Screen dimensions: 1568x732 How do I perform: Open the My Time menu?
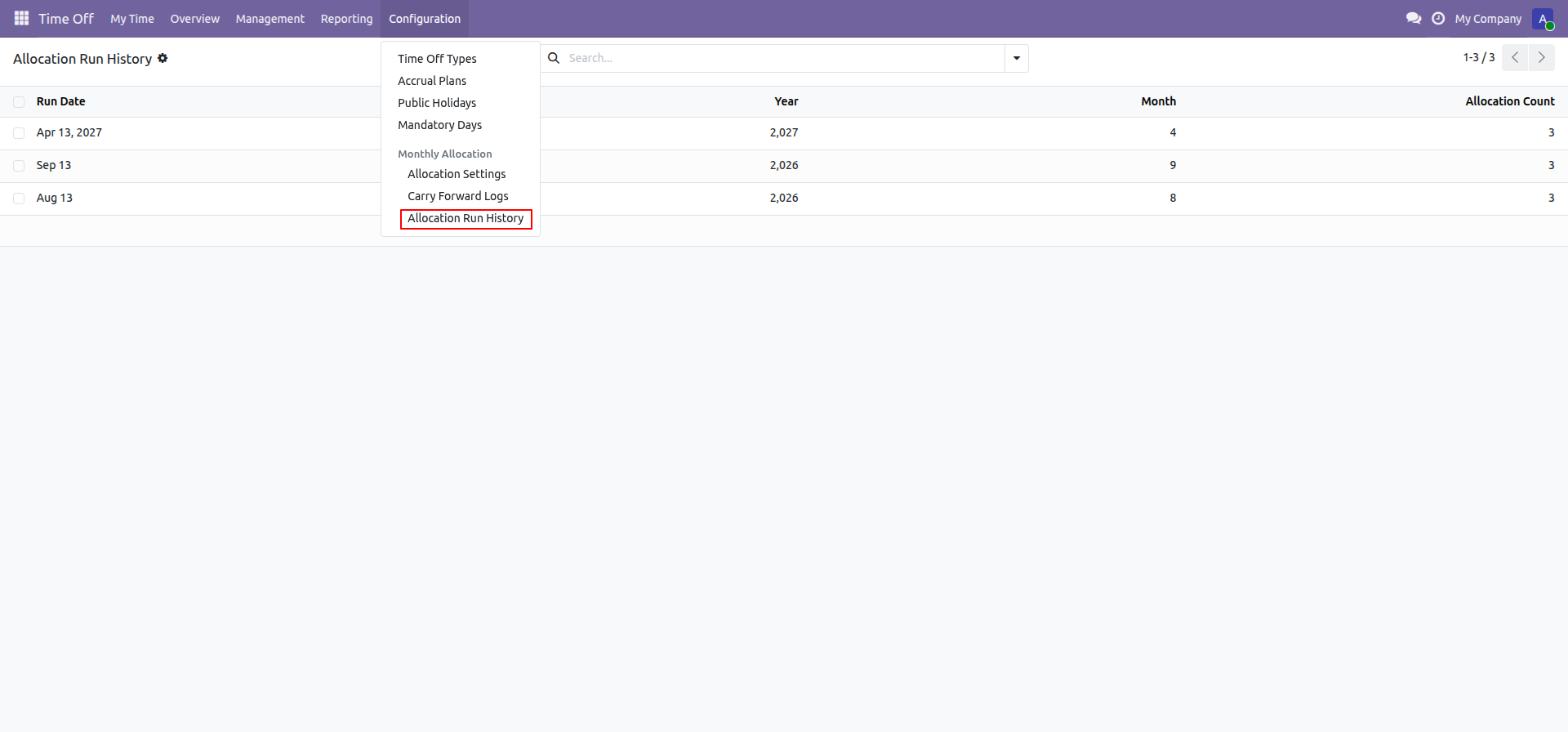(132, 19)
